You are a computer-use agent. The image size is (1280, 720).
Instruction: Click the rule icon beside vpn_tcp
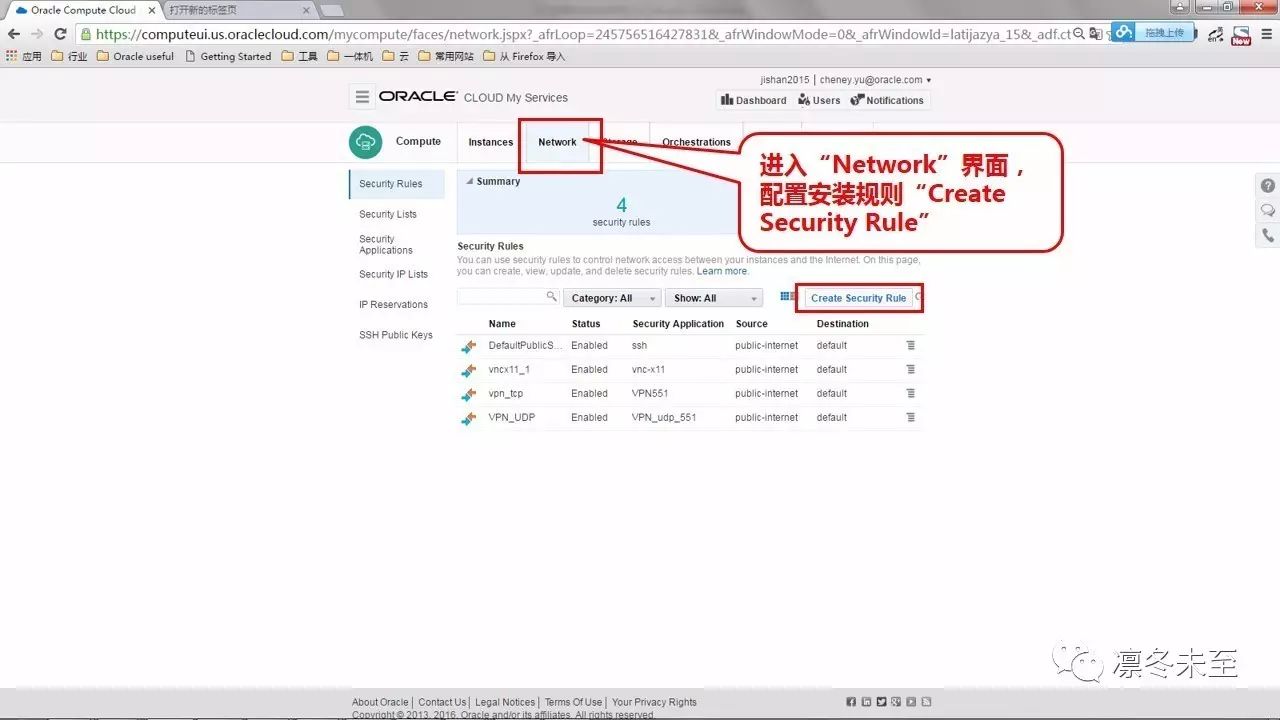tap(468, 395)
